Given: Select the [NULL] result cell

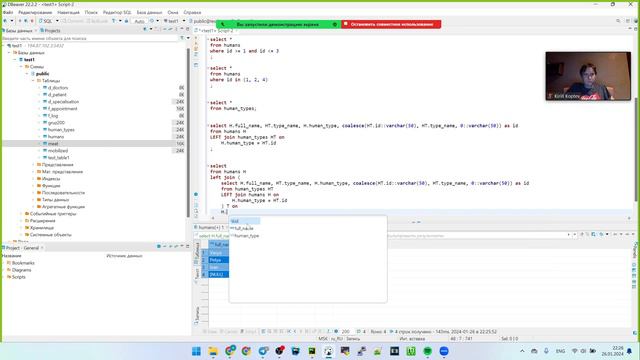Looking at the screenshot, I should pos(219,274).
